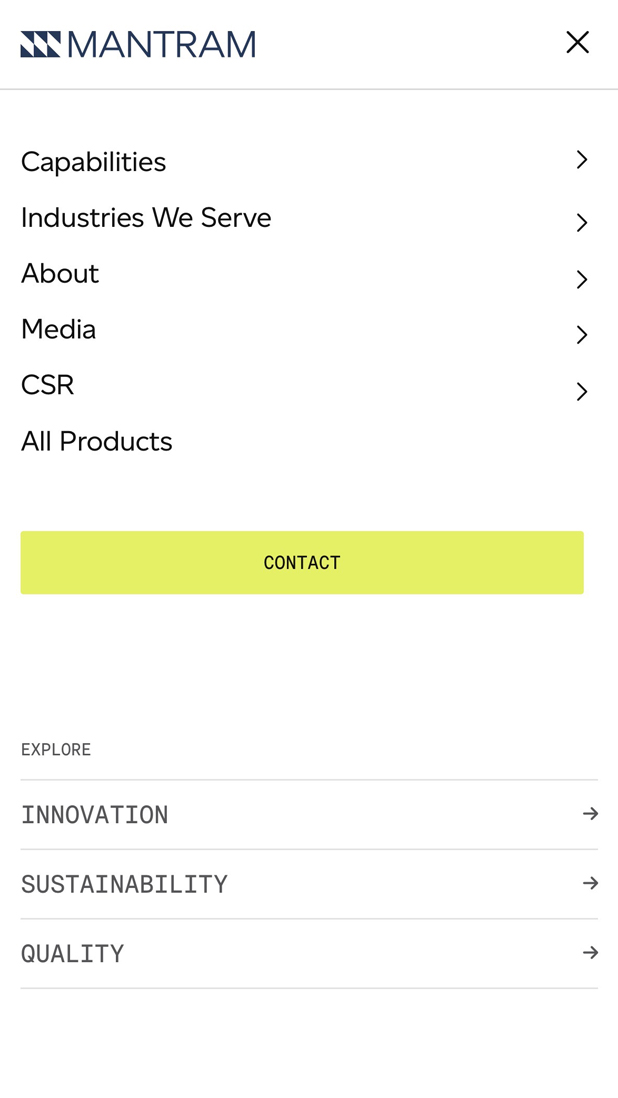Open the Innovation explore link
This screenshot has width=618, height=1098.
[95, 815]
